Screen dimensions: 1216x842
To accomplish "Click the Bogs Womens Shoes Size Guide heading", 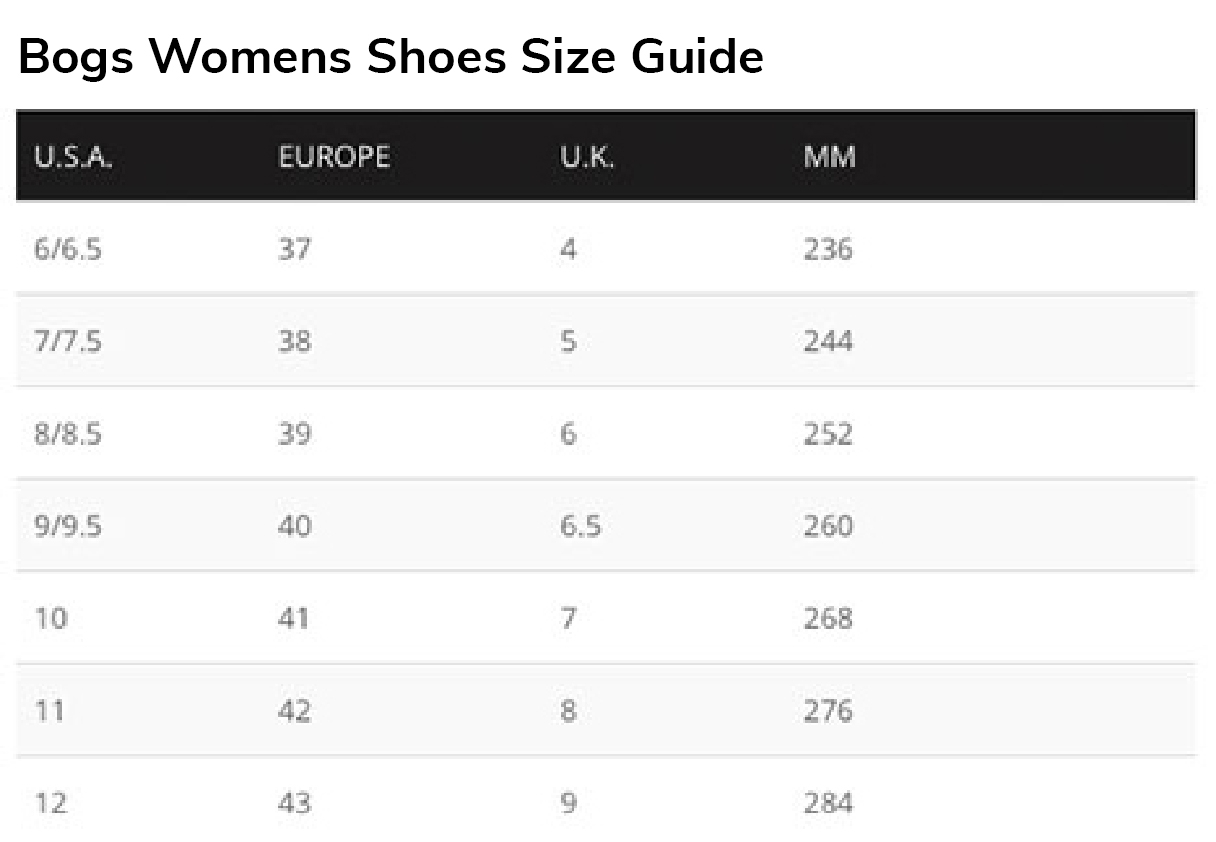I will click(391, 56).
